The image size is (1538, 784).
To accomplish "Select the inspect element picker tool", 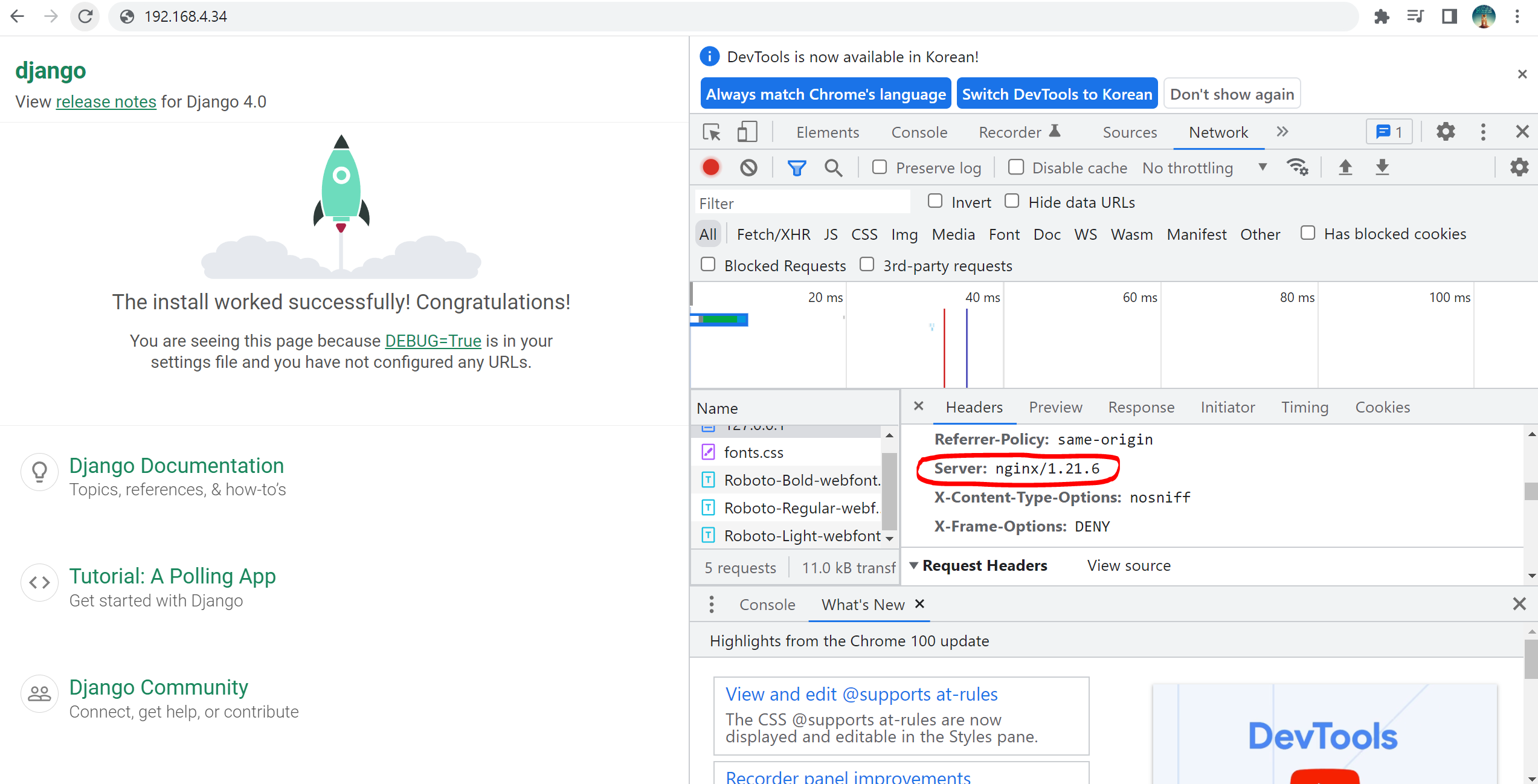I will pyautogui.click(x=712, y=132).
